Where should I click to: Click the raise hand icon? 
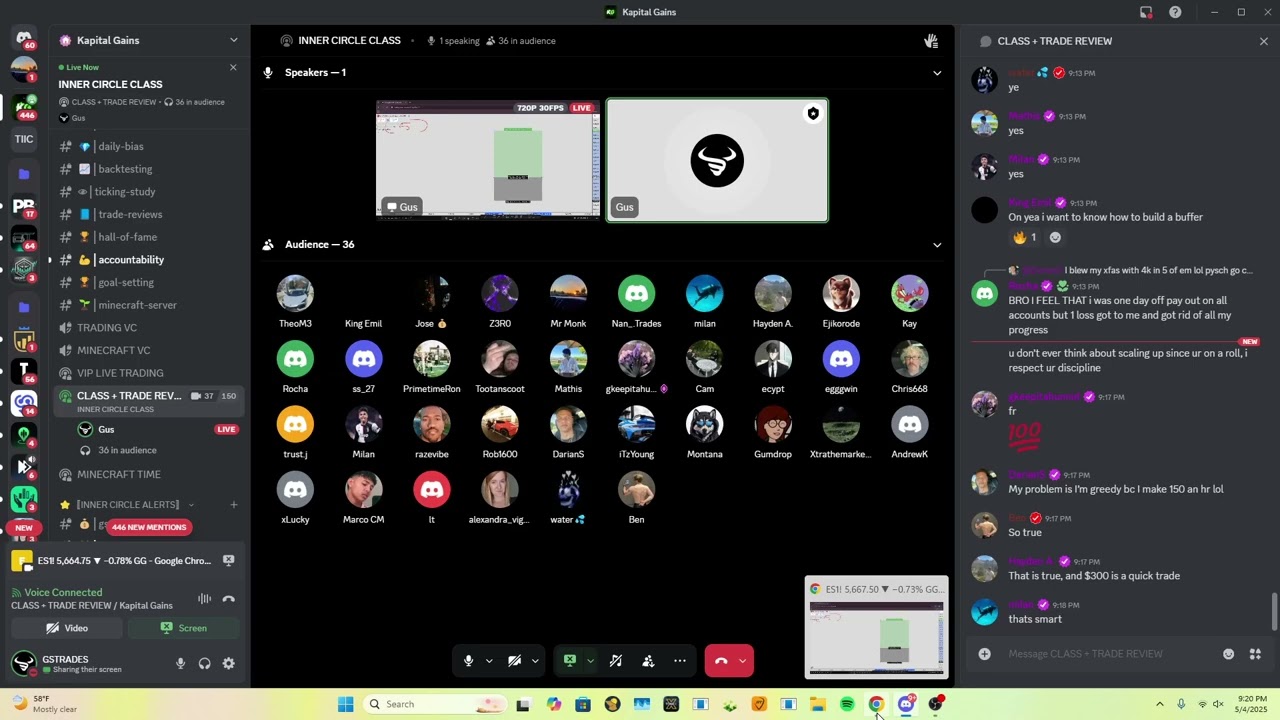point(931,41)
